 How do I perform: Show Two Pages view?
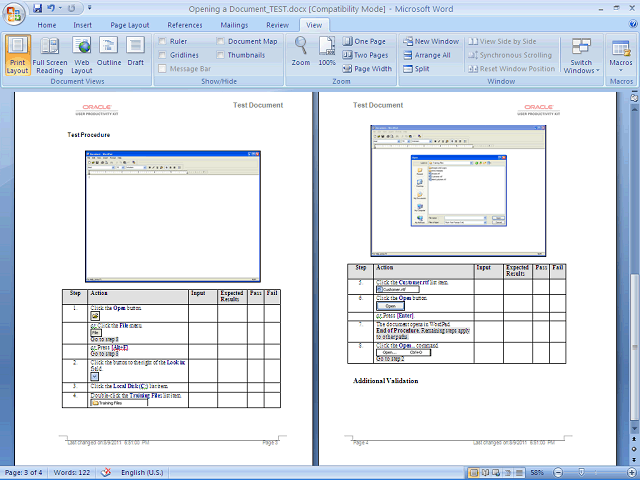click(x=365, y=55)
